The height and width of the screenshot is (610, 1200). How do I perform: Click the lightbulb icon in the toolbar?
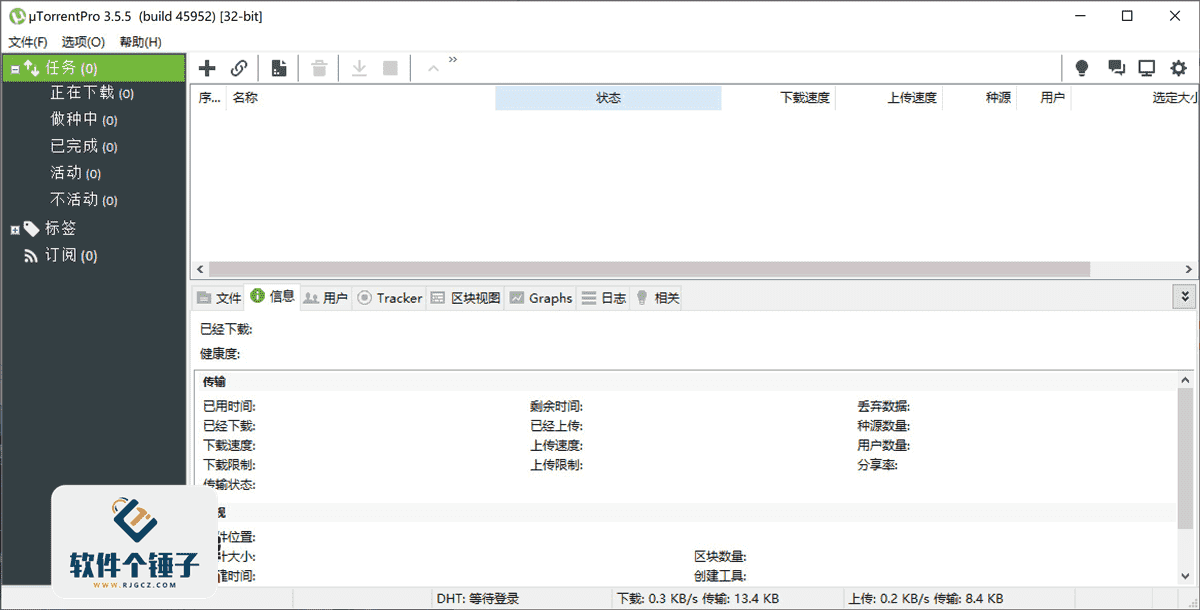(1081, 68)
